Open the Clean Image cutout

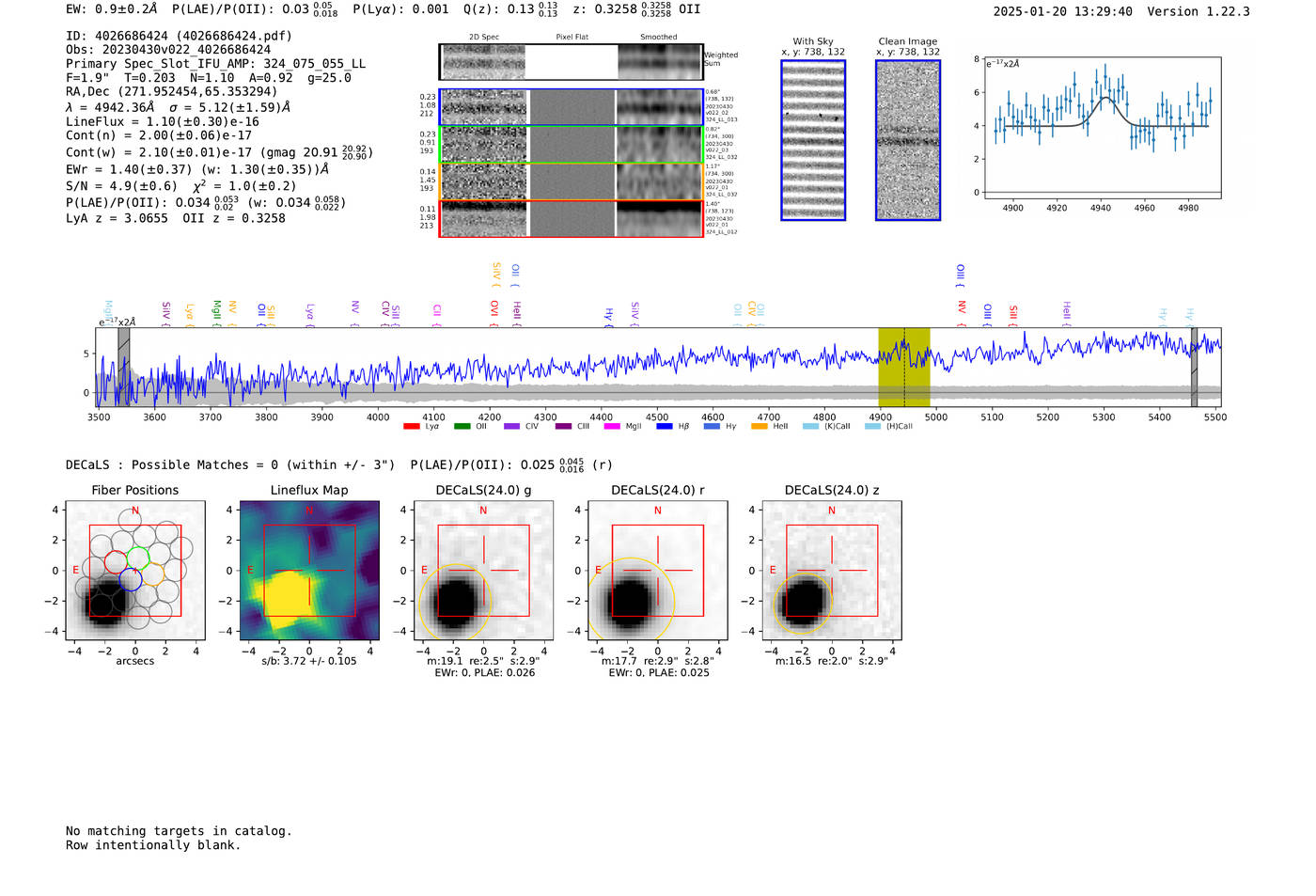pos(908,140)
